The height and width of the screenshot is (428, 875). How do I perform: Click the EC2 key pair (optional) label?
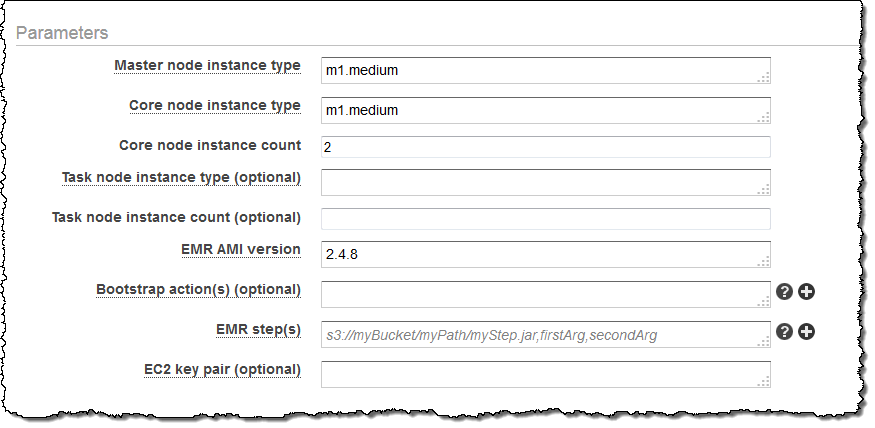point(222,370)
